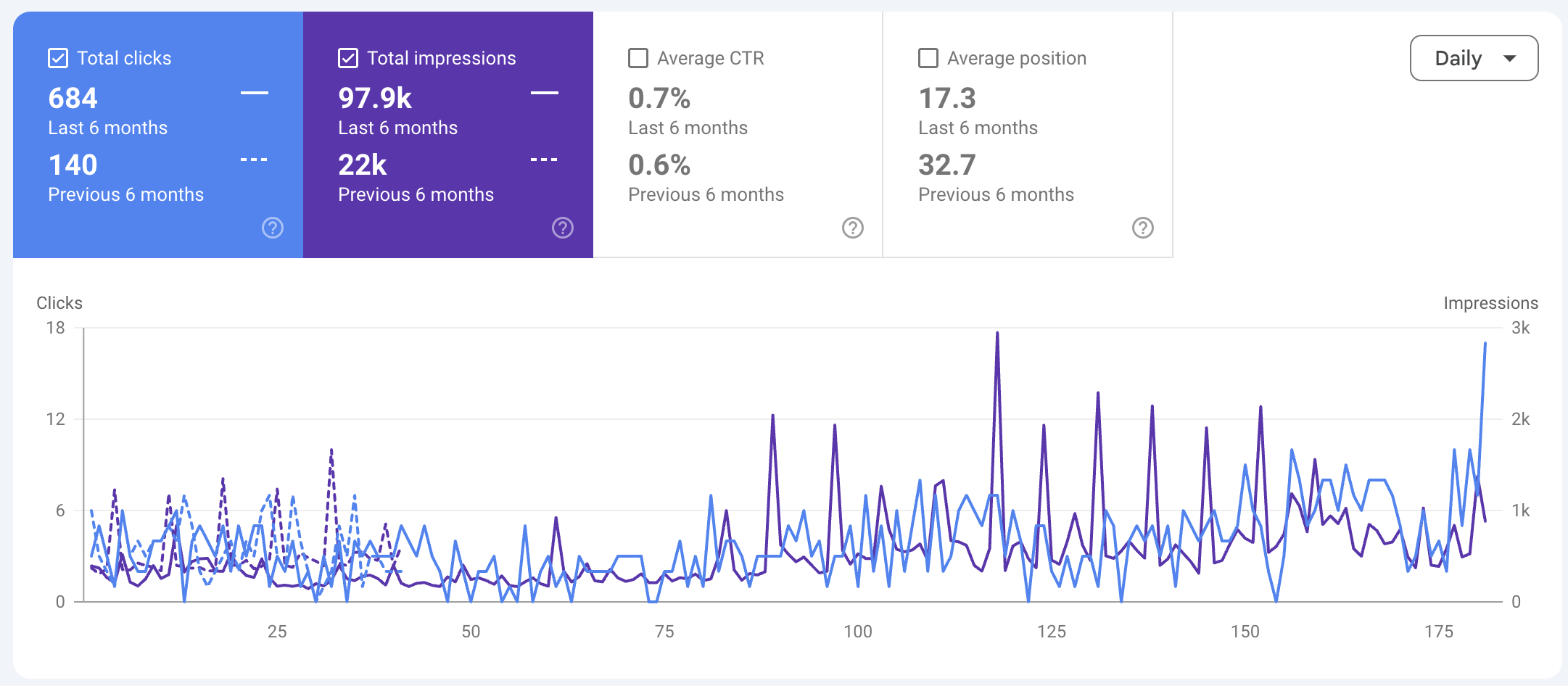Enable the Average position checkbox

pos(928,58)
